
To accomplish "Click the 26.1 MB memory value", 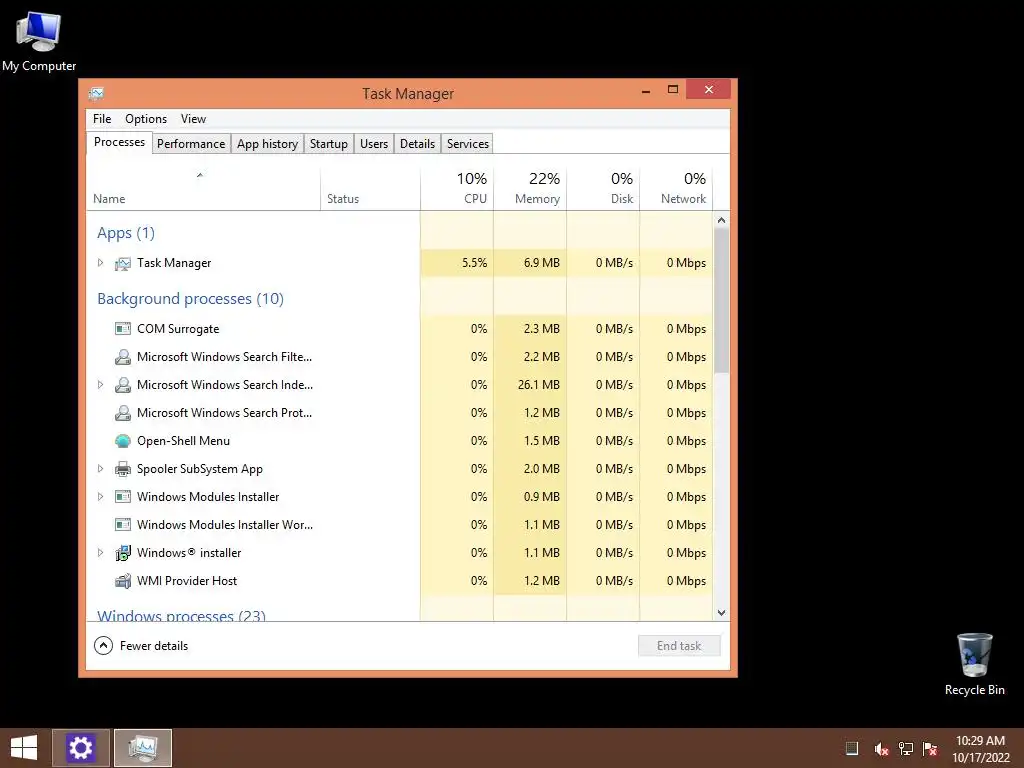I will (539, 385).
